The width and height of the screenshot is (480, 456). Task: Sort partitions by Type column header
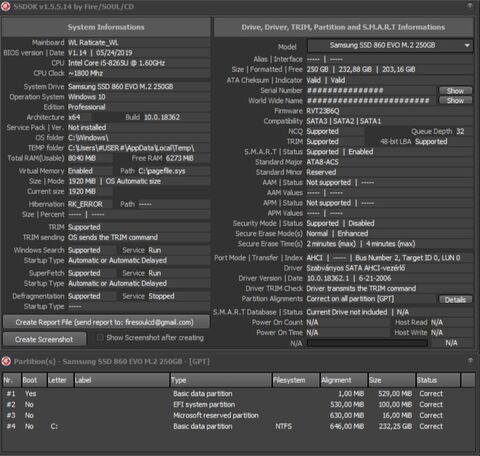coord(221,380)
